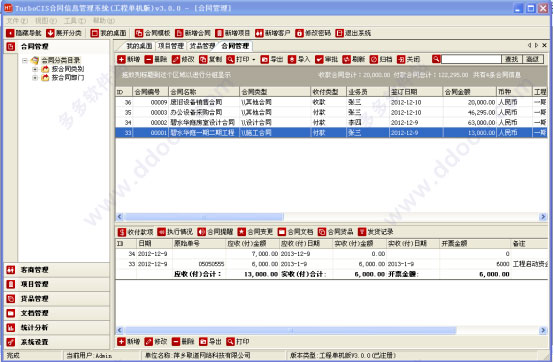Collapse the 合同分类目录 tree node
The width and height of the screenshot is (554, 362).
click(x=25, y=60)
